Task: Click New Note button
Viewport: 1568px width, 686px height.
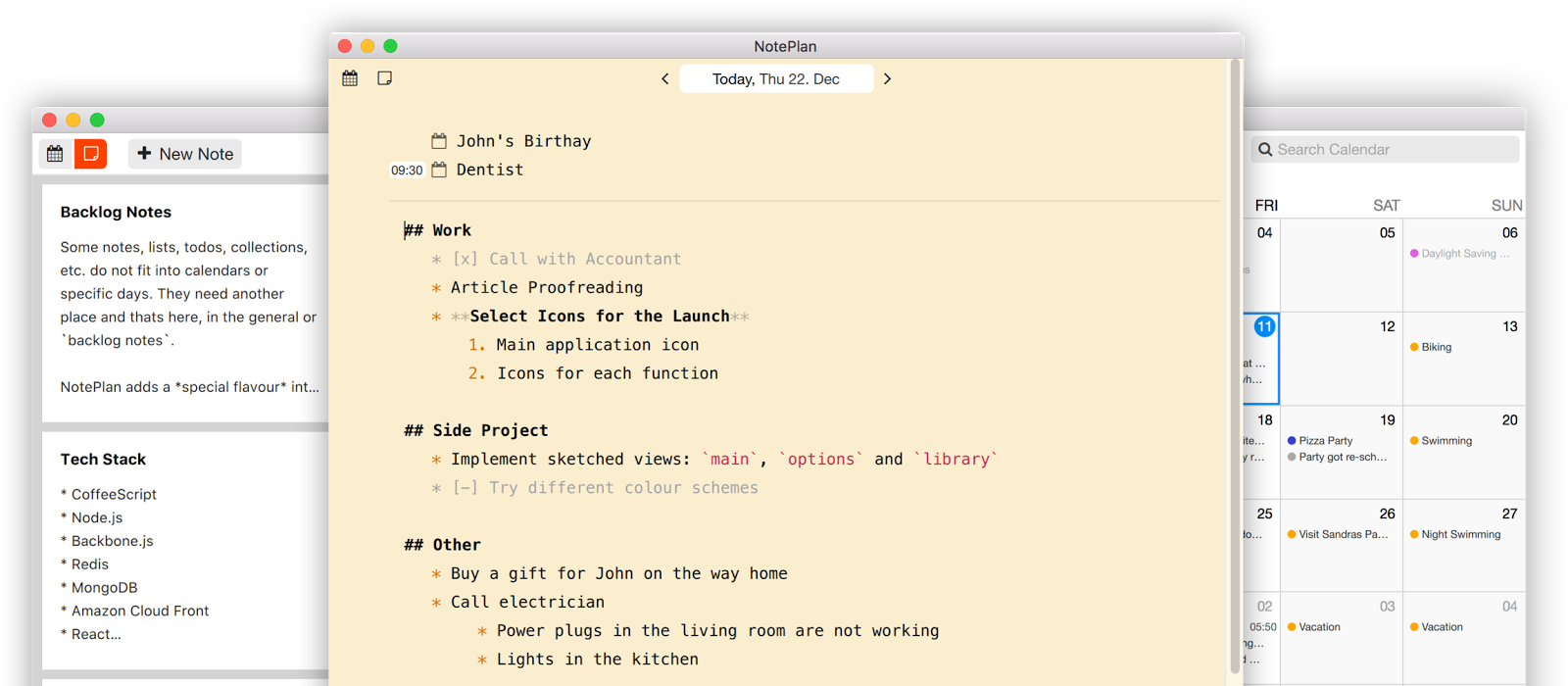Action: pyautogui.click(x=185, y=154)
